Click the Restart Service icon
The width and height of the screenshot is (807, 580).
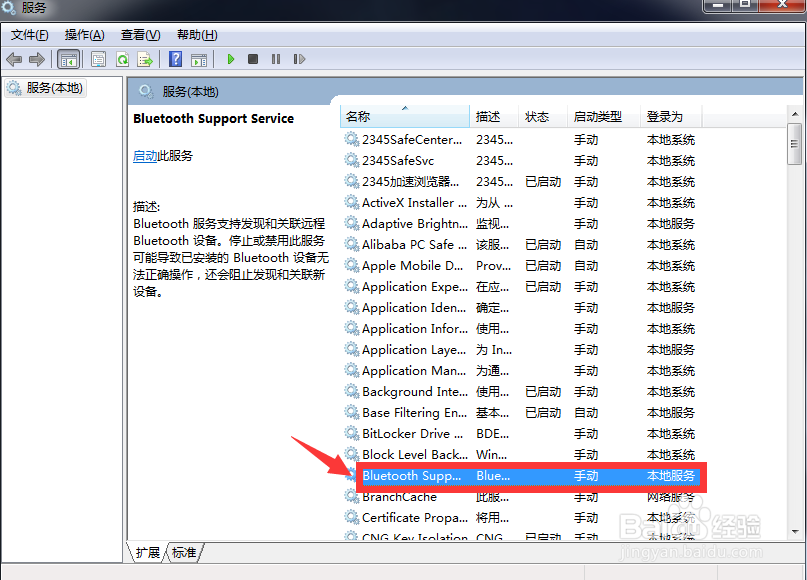tap(299, 59)
